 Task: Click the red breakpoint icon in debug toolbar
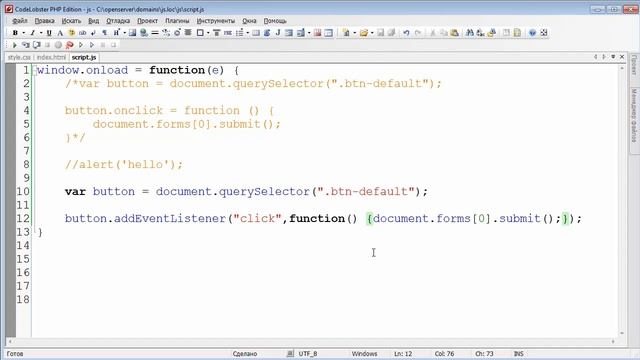pyautogui.click(x=69, y=45)
